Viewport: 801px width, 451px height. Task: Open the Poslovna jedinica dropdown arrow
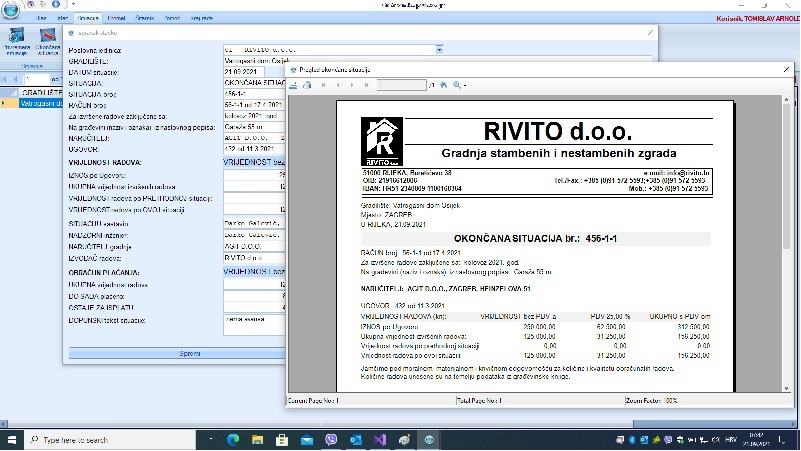[439, 50]
